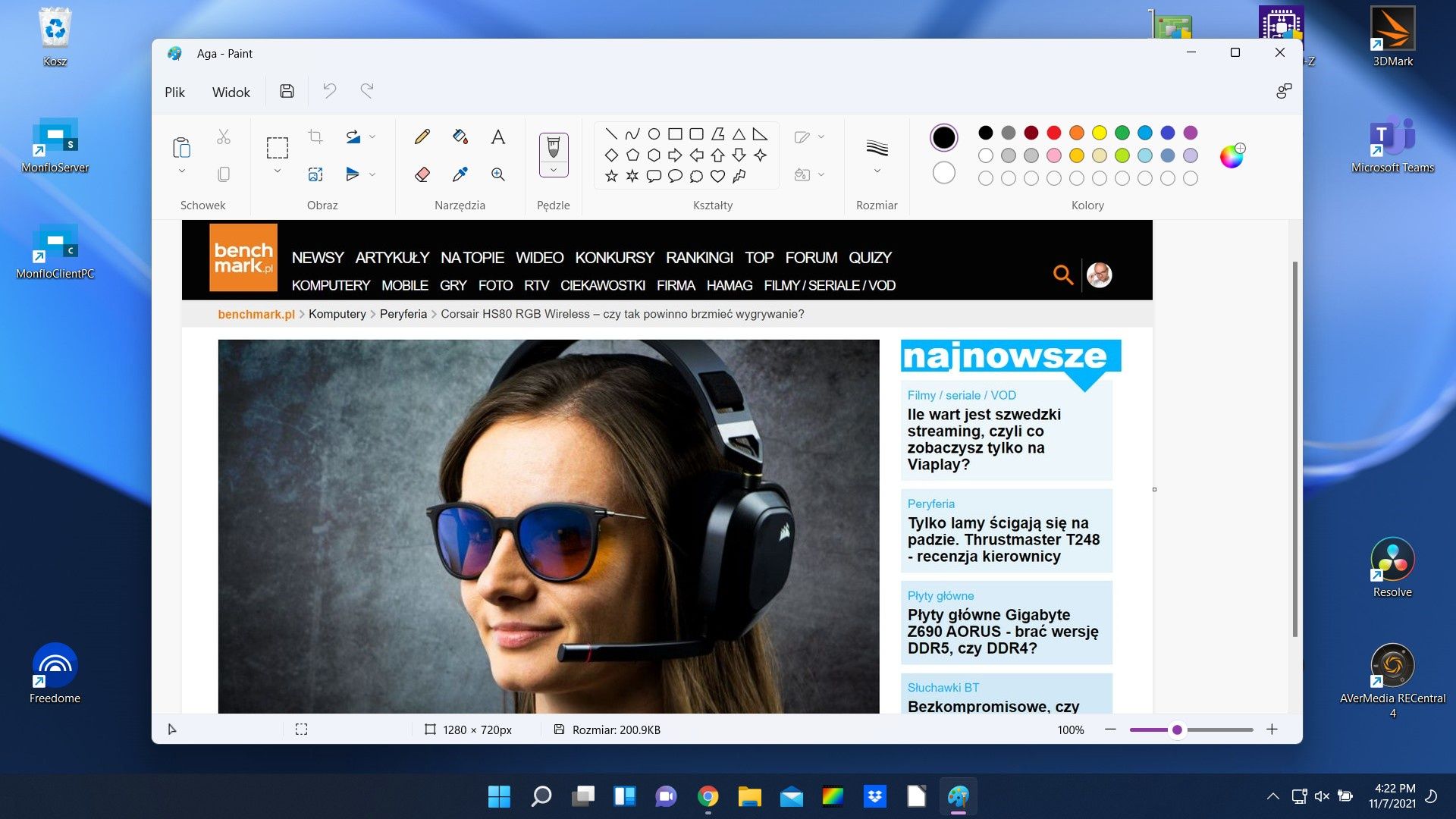
Task: Choose the heart shape
Action: tap(717, 176)
